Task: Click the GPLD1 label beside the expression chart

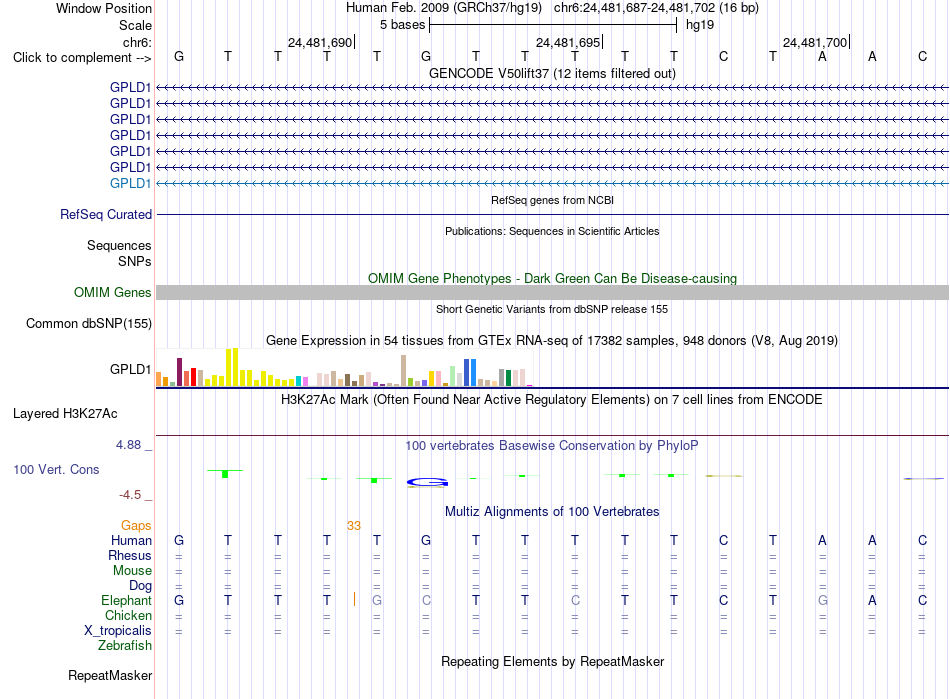Action: (130, 369)
